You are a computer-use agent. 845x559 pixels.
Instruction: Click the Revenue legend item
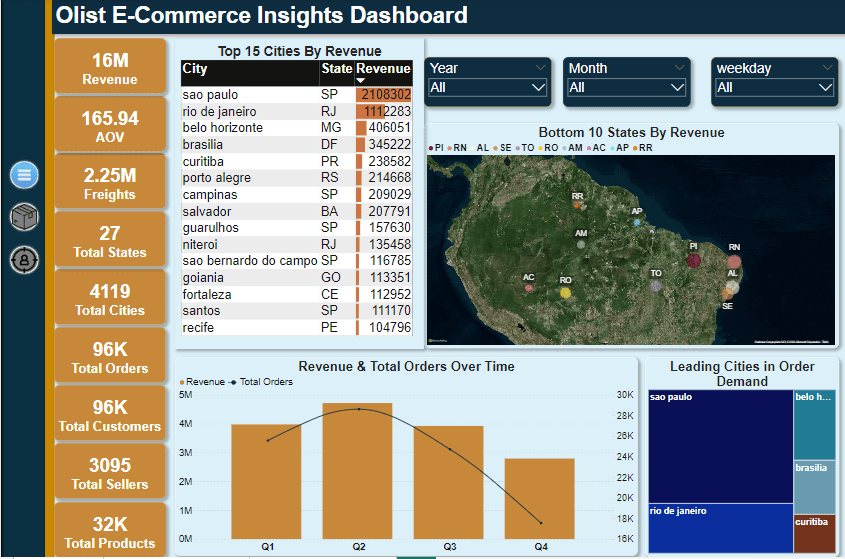[203, 382]
